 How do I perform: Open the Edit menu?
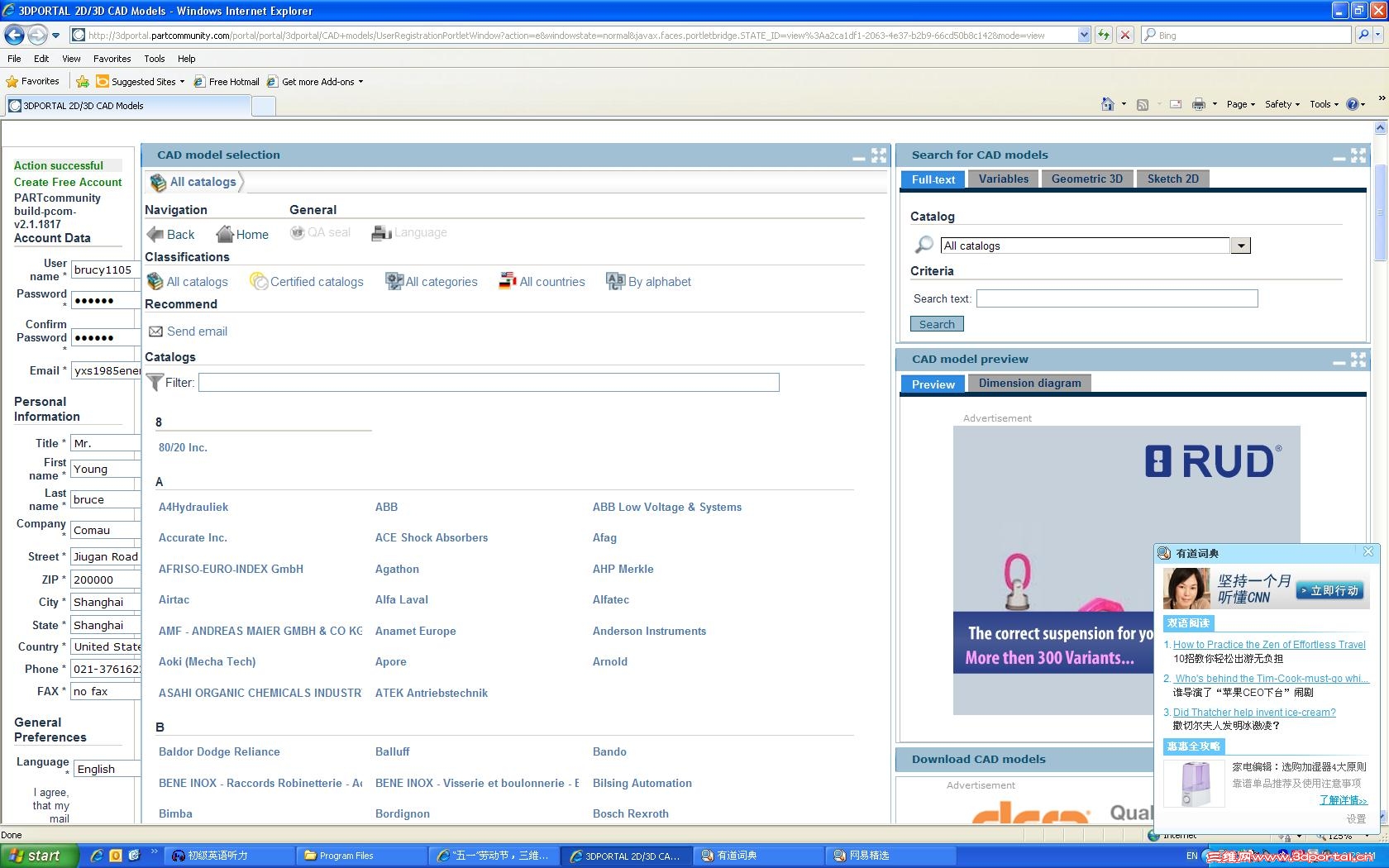pos(41,59)
